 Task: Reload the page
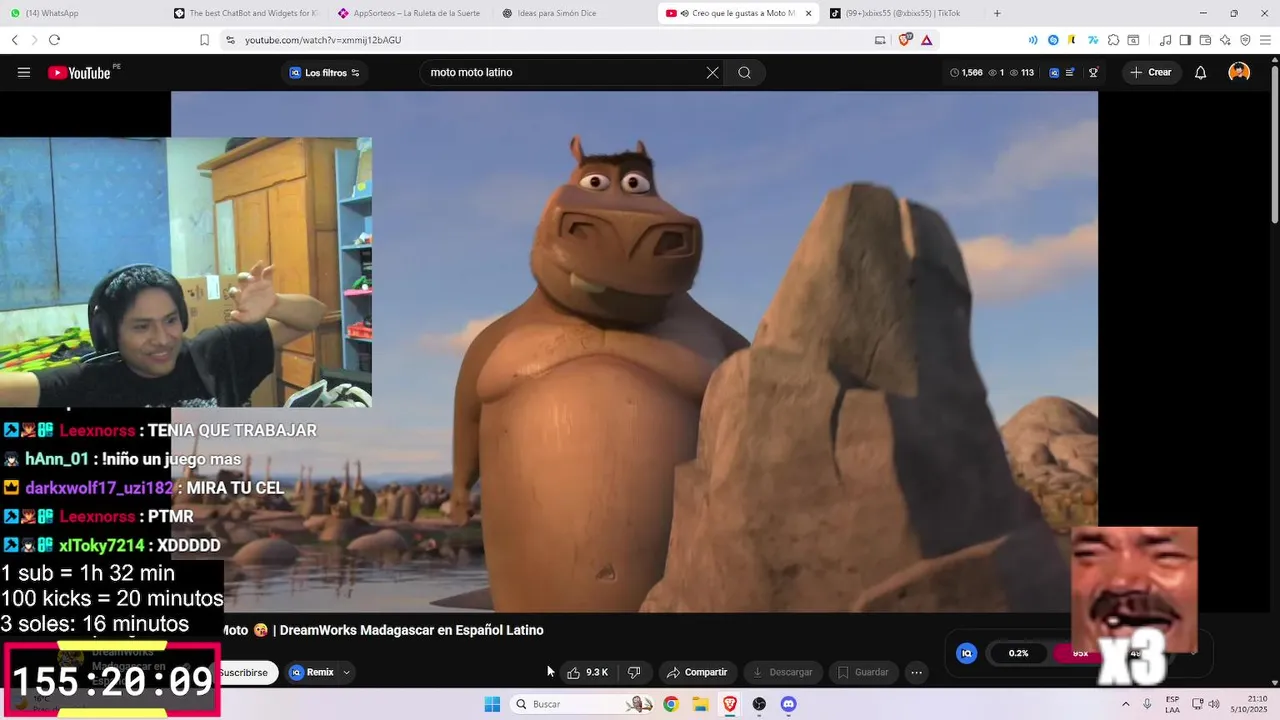[x=54, y=40]
